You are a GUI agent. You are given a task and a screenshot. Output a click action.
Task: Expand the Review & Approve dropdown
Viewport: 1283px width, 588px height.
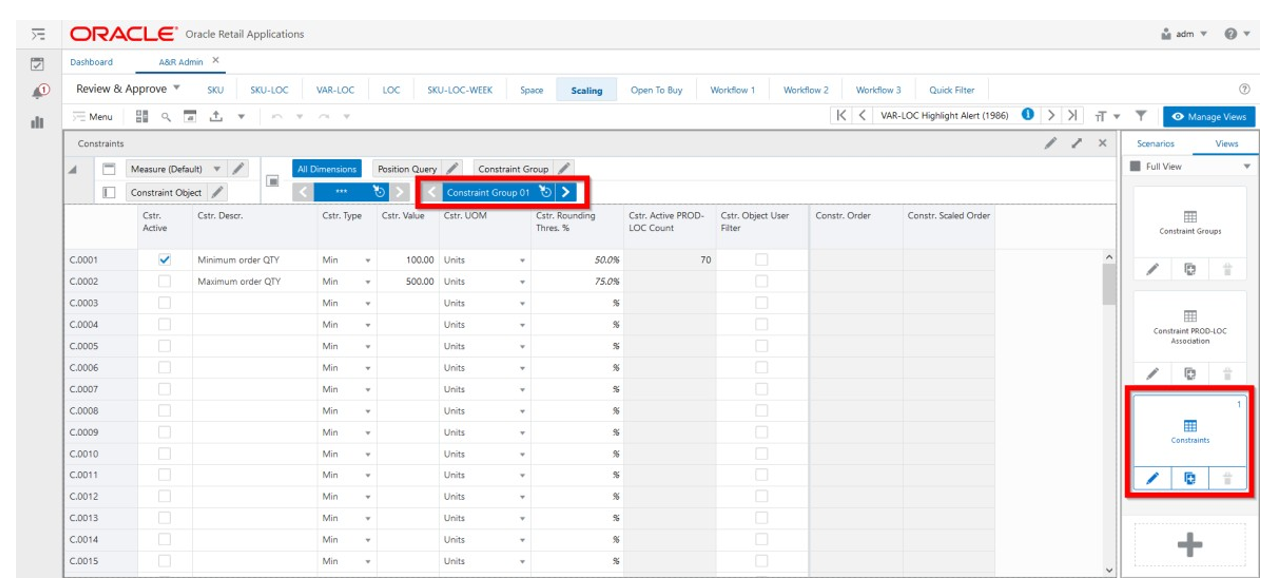point(128,89)
